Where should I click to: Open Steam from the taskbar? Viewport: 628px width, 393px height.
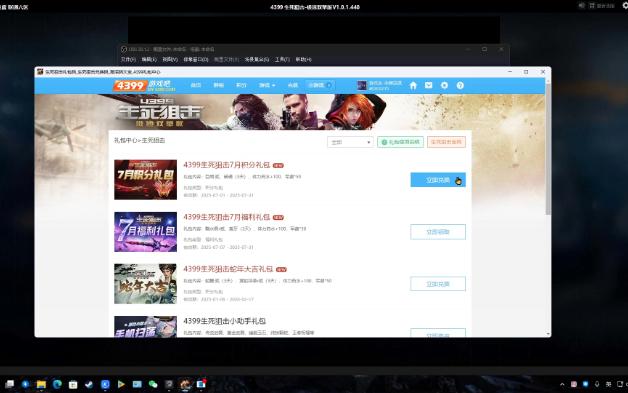click(x=89, y=384)
